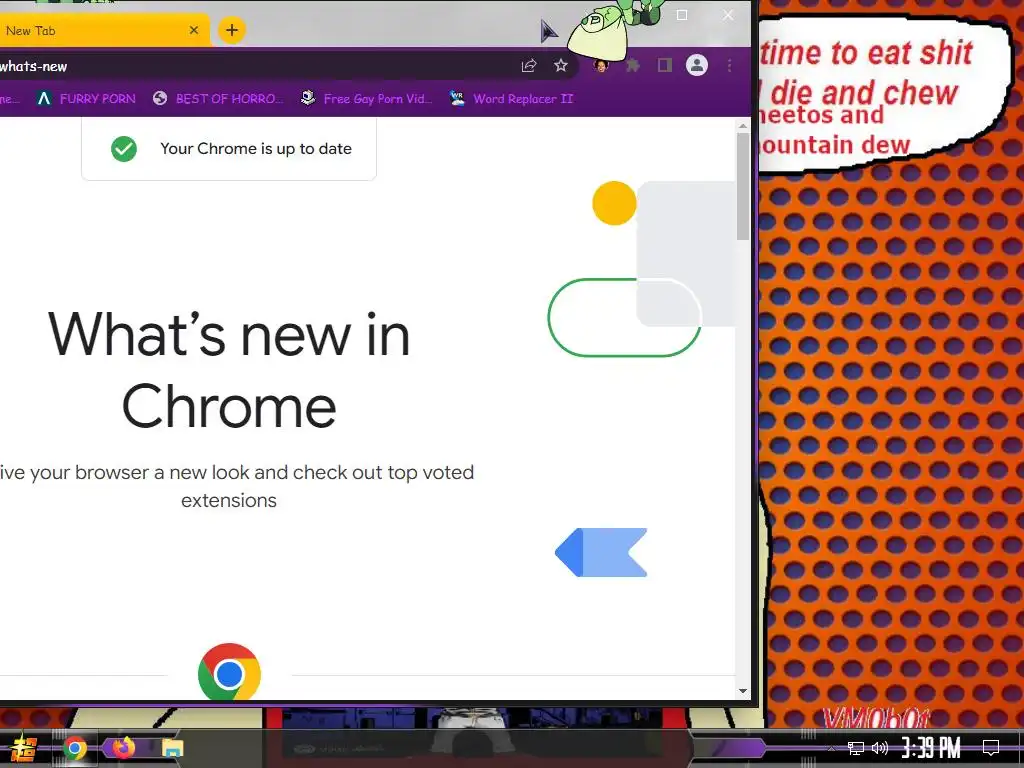Show hidden tray icons chevron

tap(831, 748)
